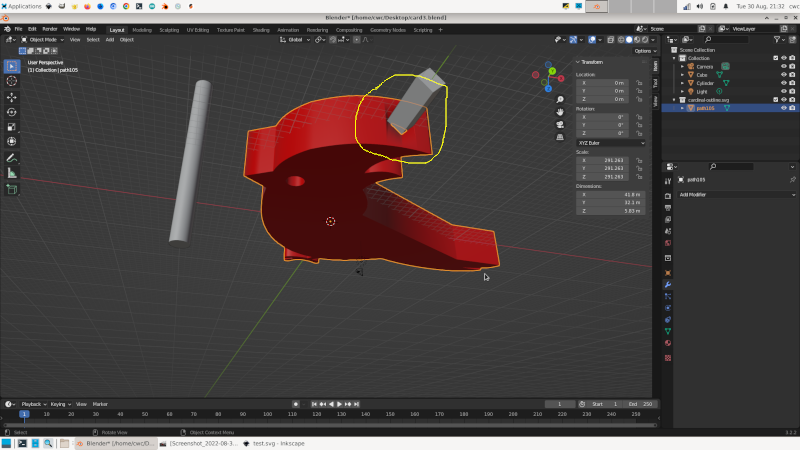This screenshot has height=450, width=800.
Task: Toggle the camera view icon
Action: pos(560,124)
